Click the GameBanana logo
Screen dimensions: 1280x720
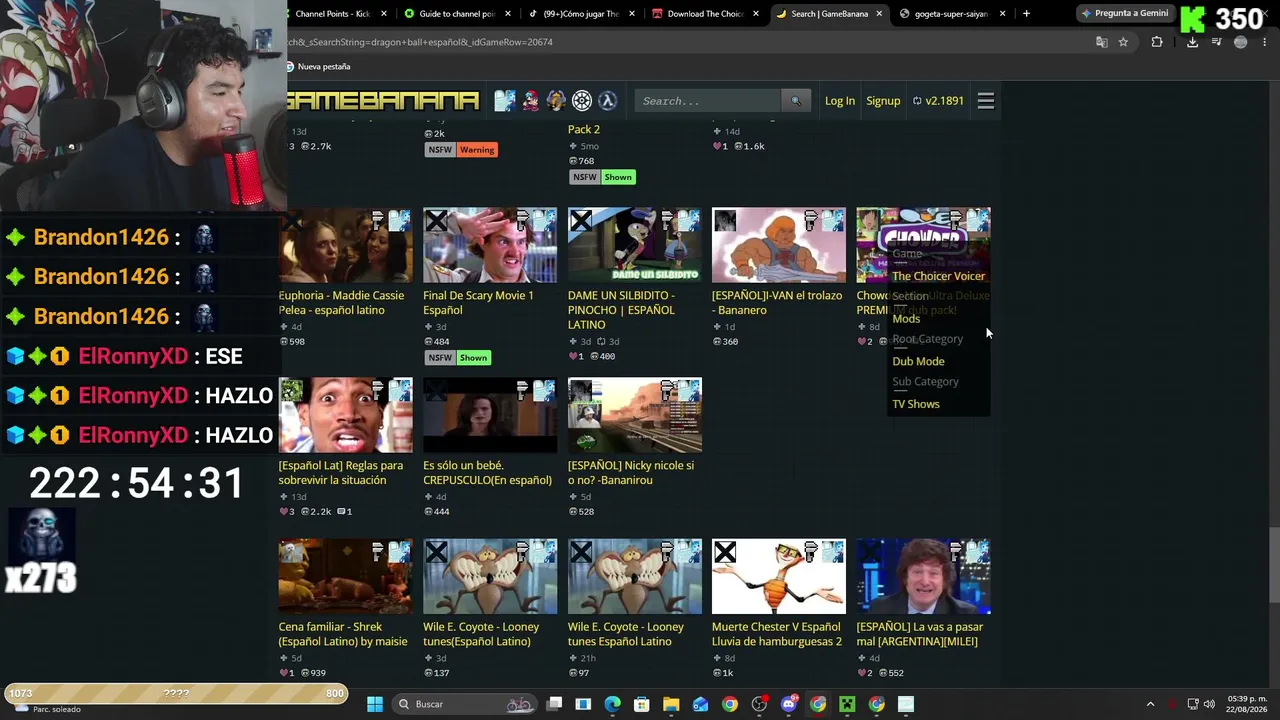pos(383,101)
